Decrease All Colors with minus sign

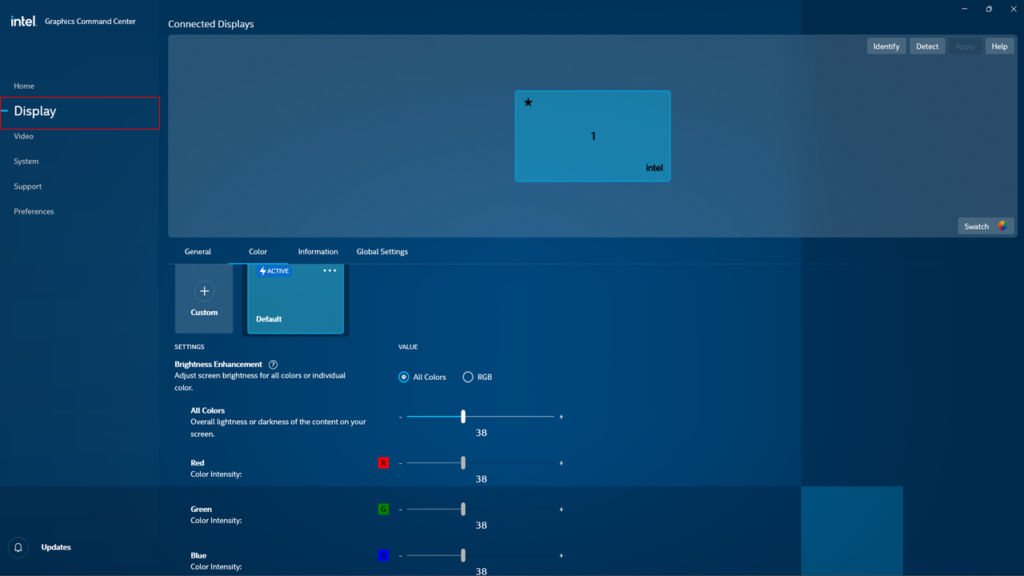pos(400,417)
